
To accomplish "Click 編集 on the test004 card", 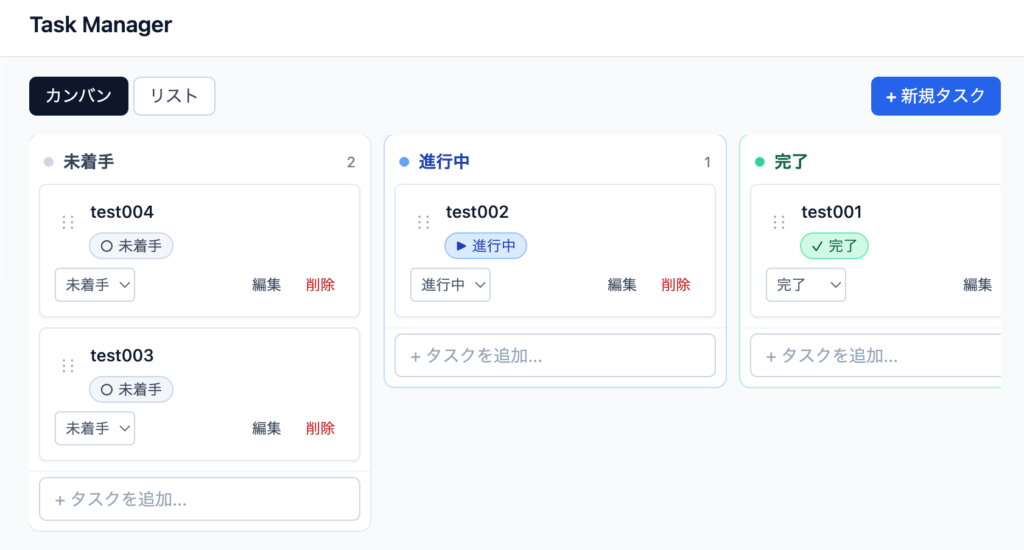I will [267, 285].
